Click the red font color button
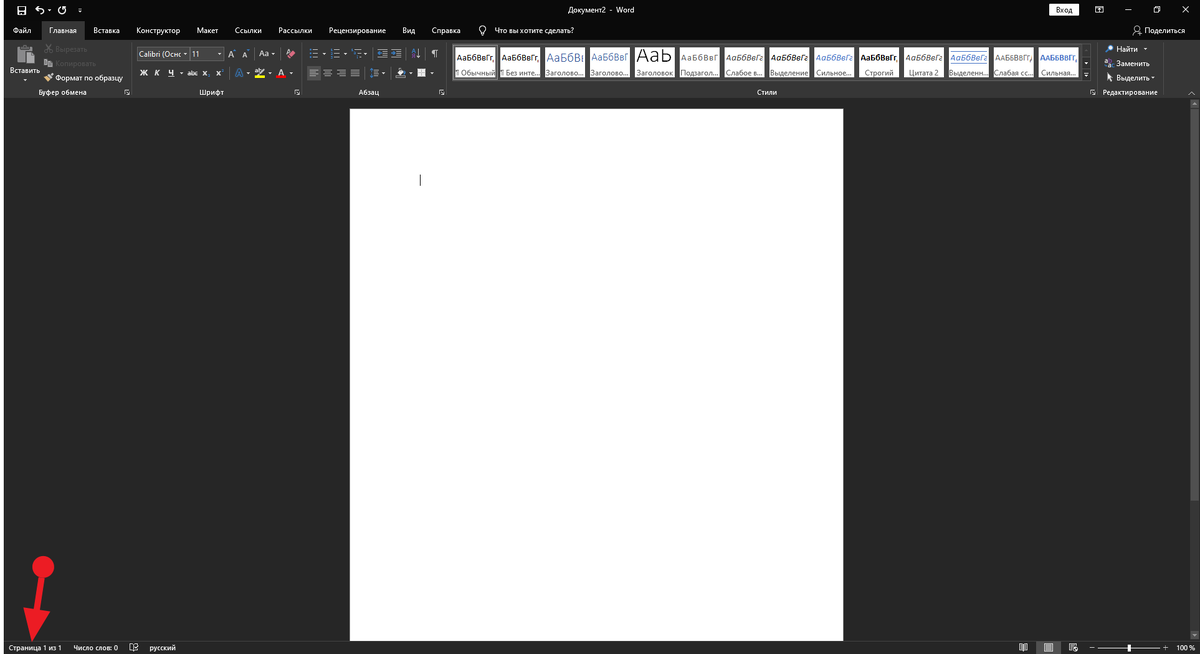 click(x=281, y=73)
